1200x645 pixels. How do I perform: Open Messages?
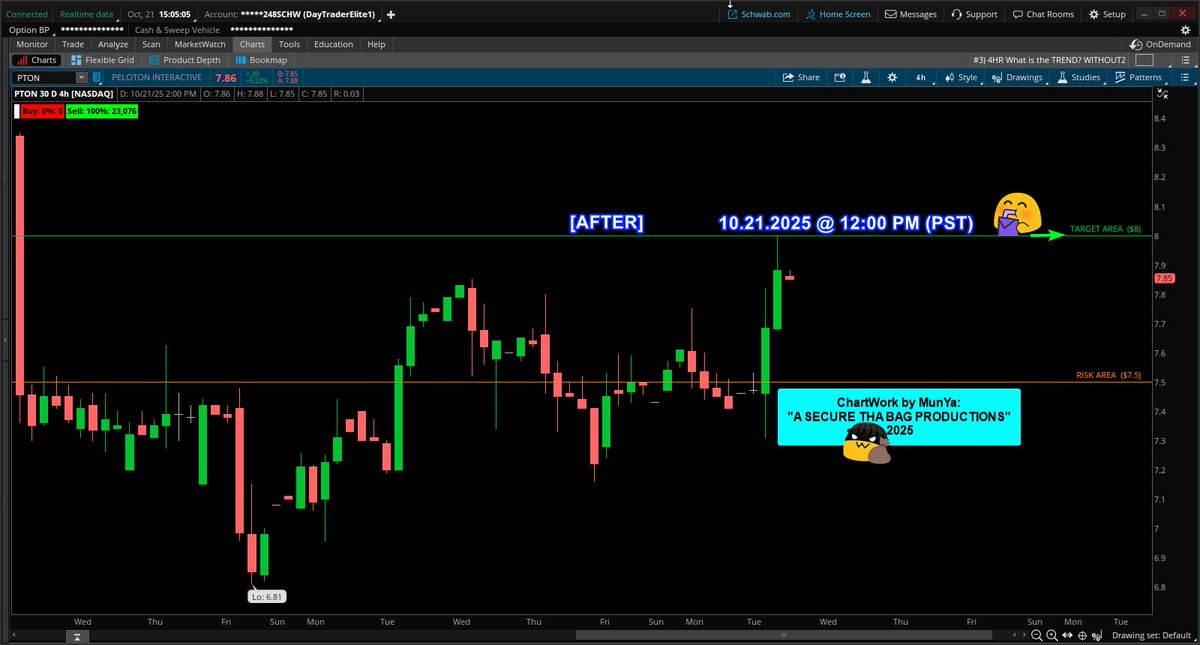pyautogui.click(x=910, y=14)
